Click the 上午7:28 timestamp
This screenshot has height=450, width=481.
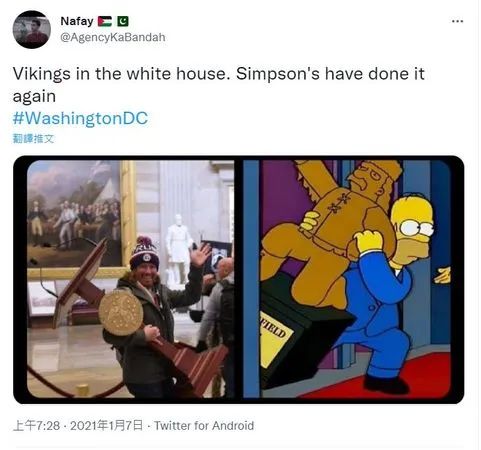click(x=37, y=426)
